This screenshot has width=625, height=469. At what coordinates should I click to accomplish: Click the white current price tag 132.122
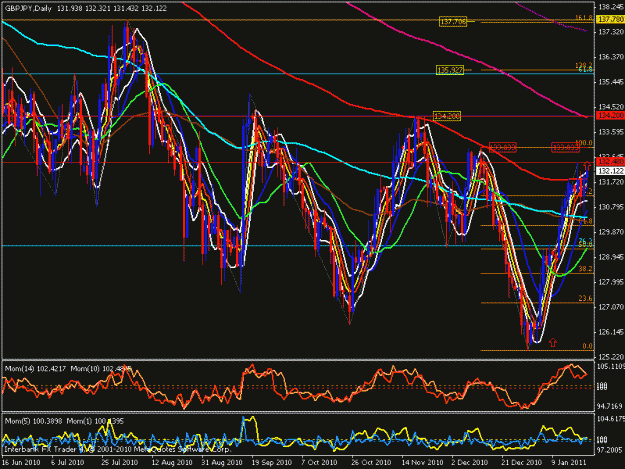[x=611, y=171]
